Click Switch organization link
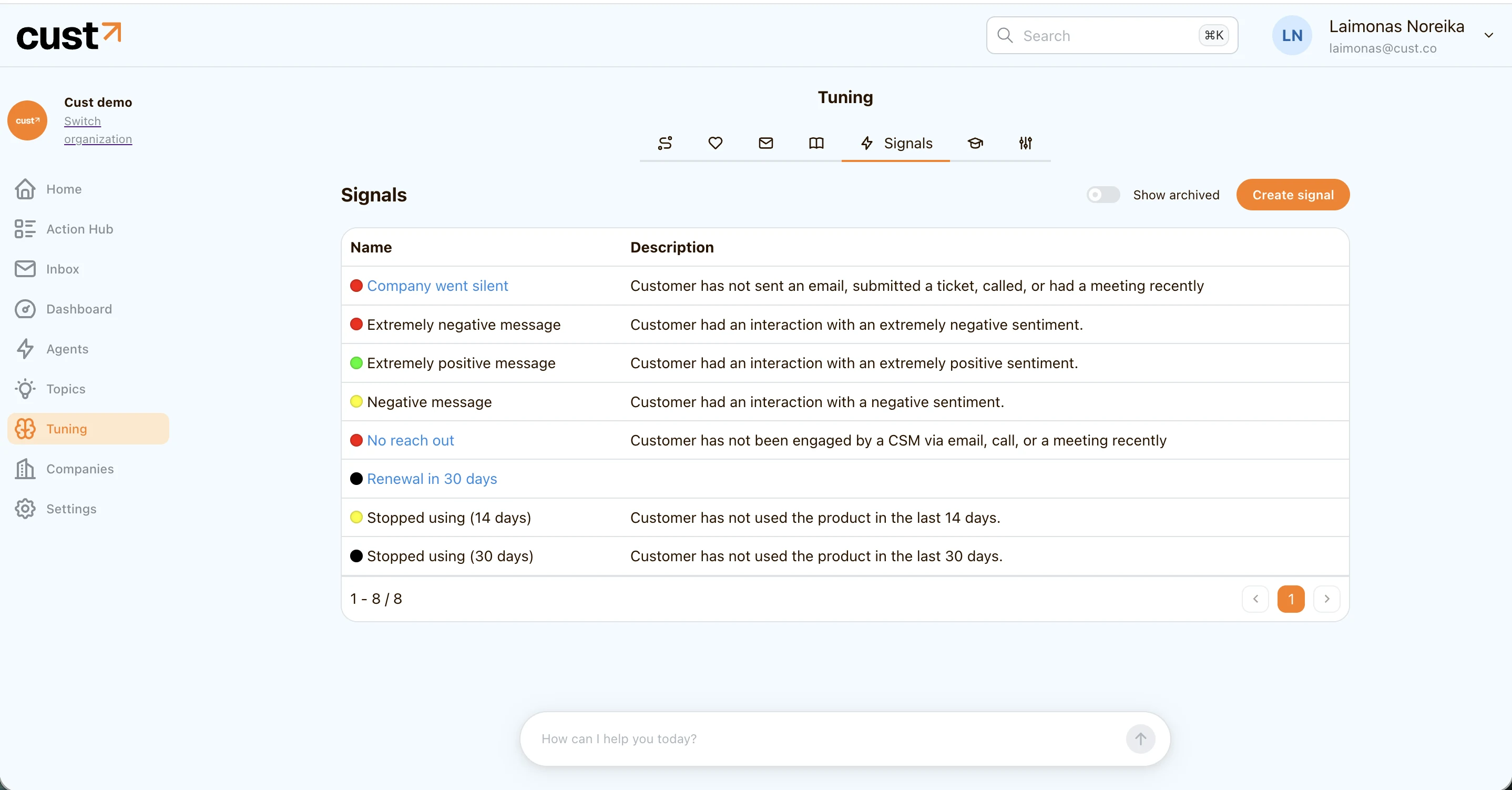The image size is (1512, 790). pos(98,130)
